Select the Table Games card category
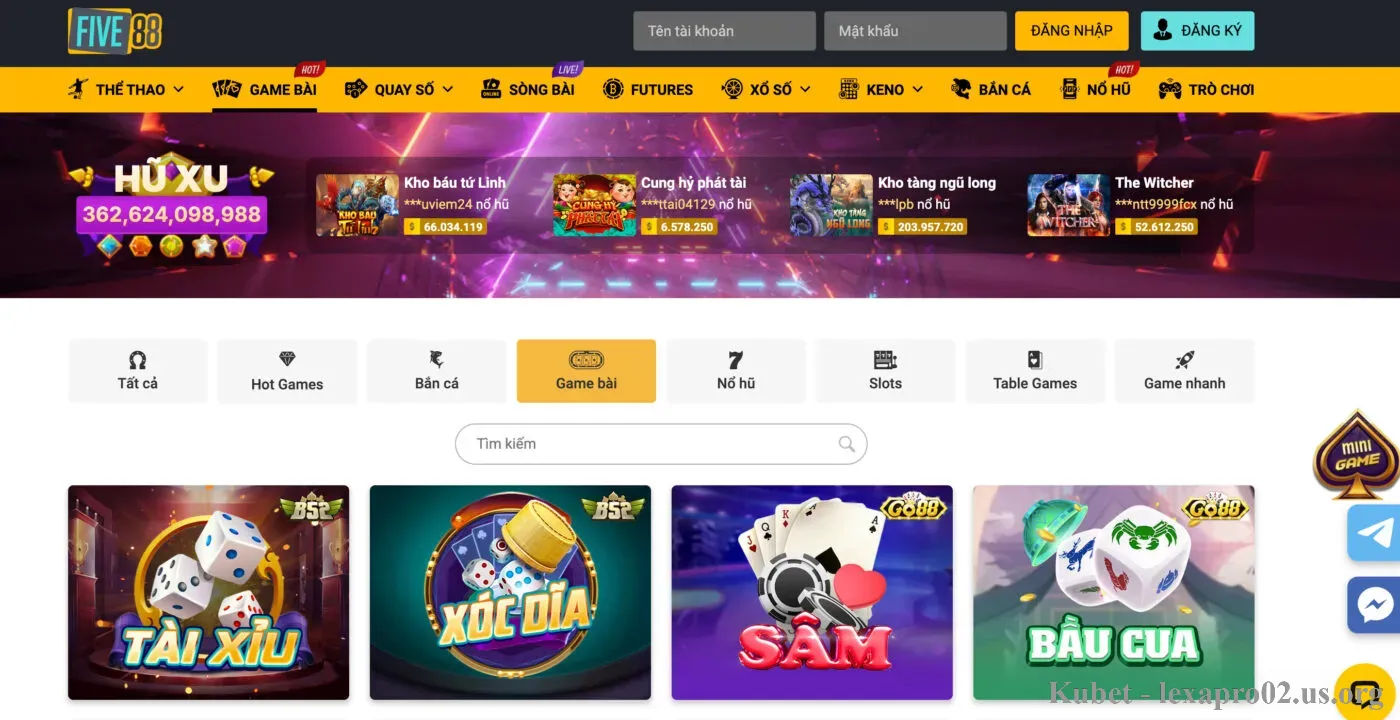This screenshot has width=1400, height=720. [x=1035, y=371]
